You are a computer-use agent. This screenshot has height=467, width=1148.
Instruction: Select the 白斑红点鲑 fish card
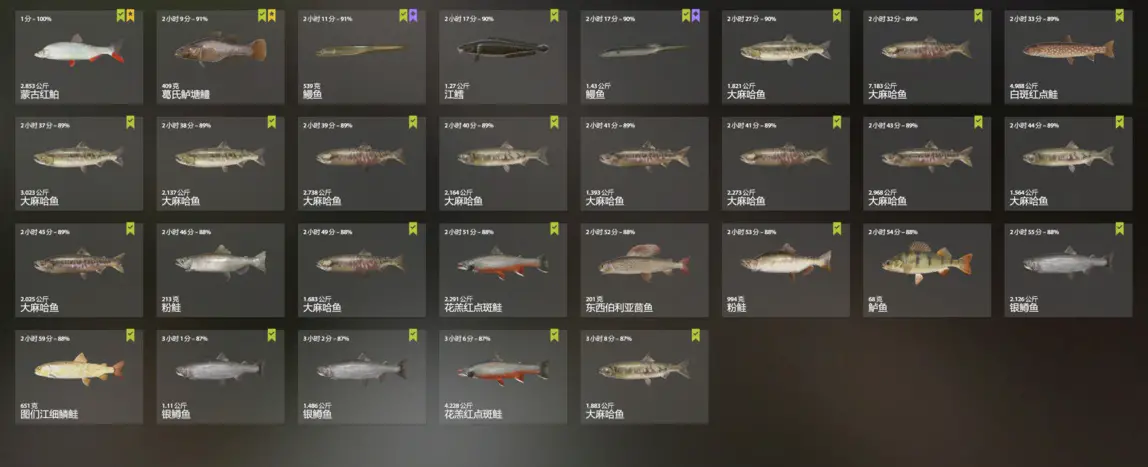click(x=1068, y=57)
